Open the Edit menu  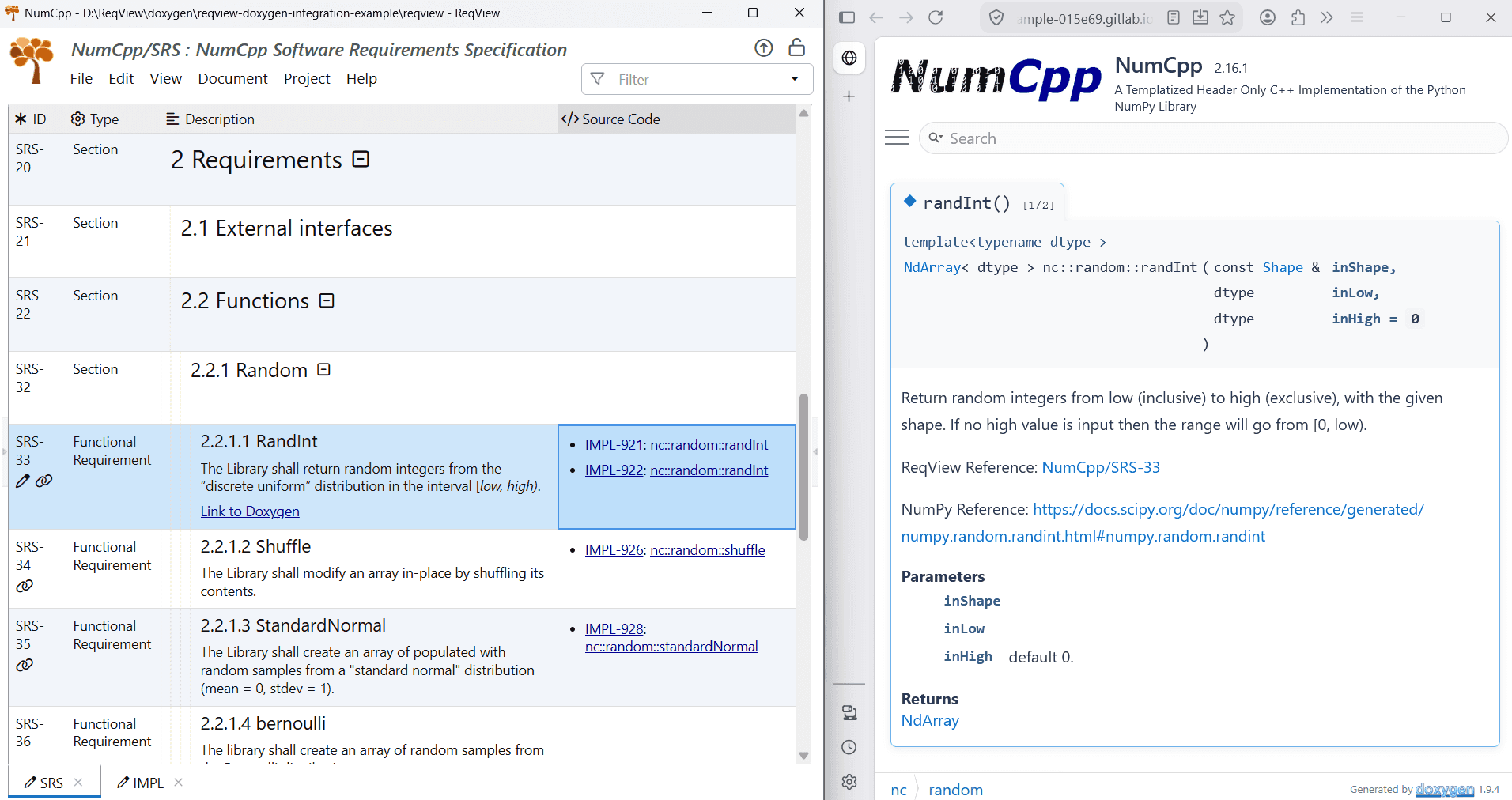point(121,78)
